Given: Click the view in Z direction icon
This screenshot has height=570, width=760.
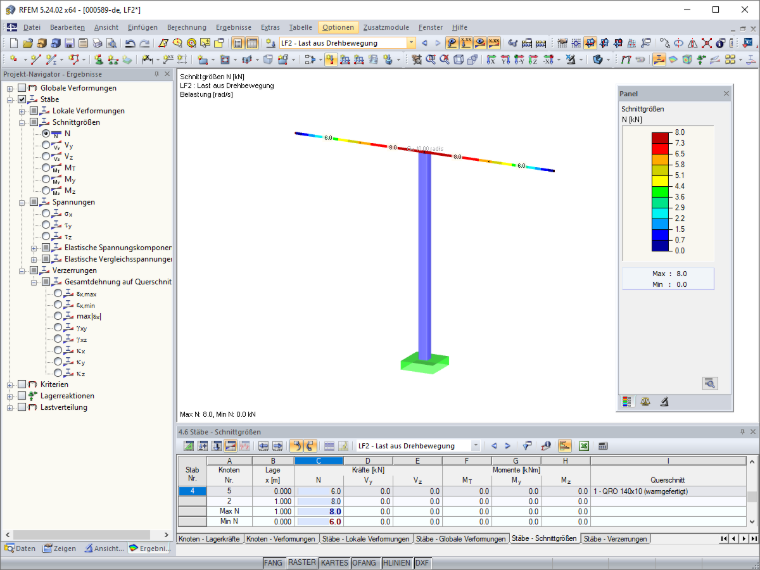Looking at the screenshot, I should 533,60.
